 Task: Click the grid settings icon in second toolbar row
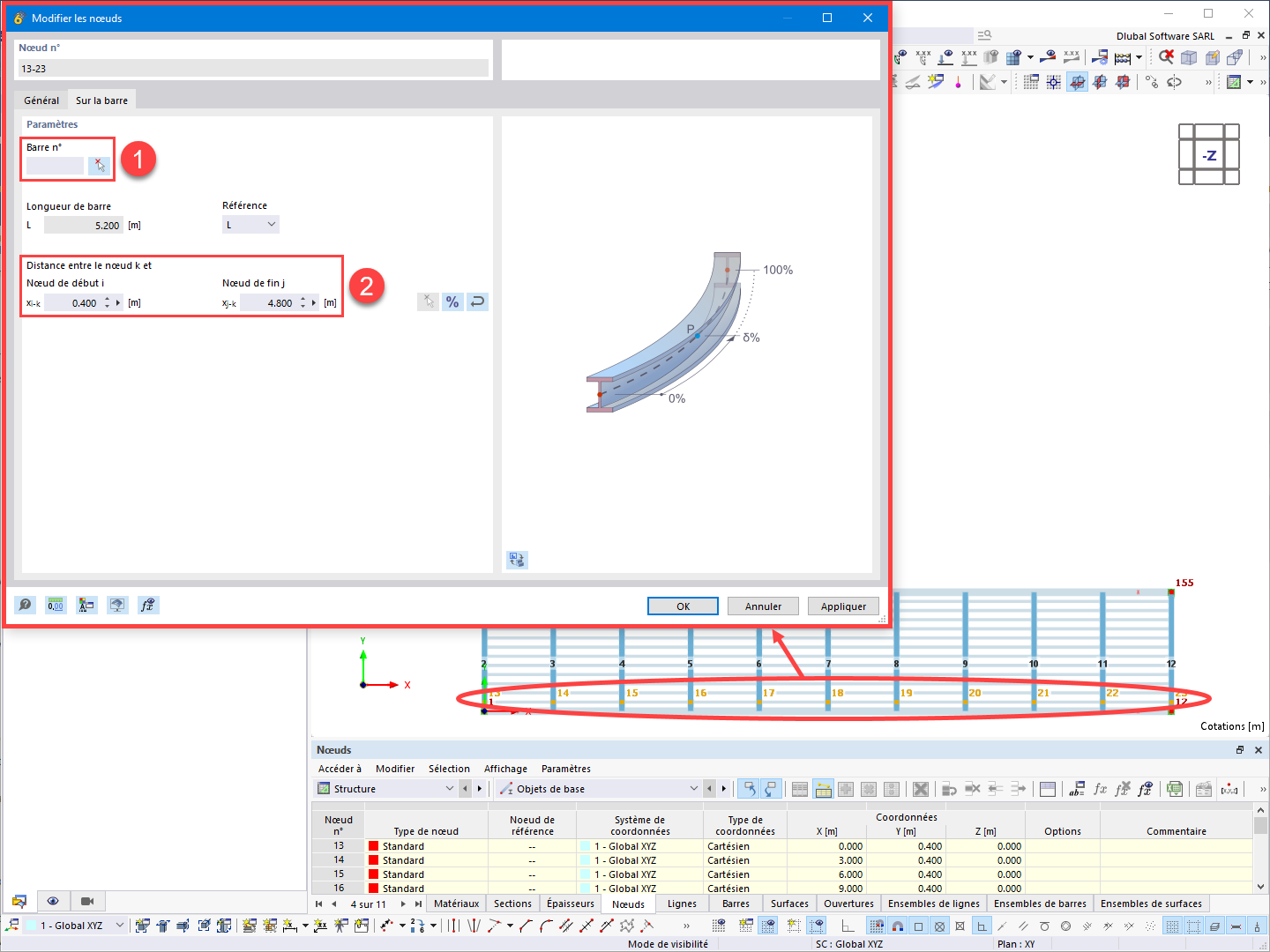(1030, 82)
